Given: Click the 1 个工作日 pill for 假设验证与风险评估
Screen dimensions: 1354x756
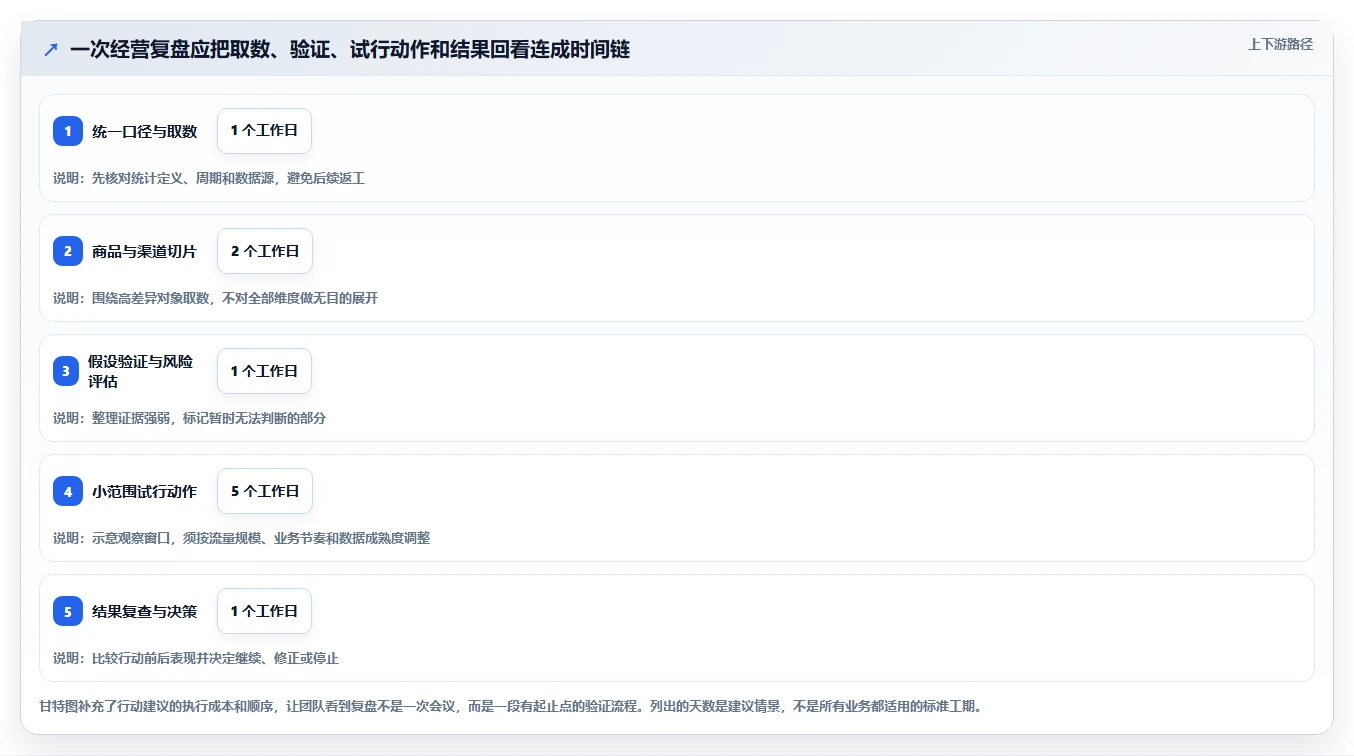Looking at the screenshot, I should click(x=264, y=371).
